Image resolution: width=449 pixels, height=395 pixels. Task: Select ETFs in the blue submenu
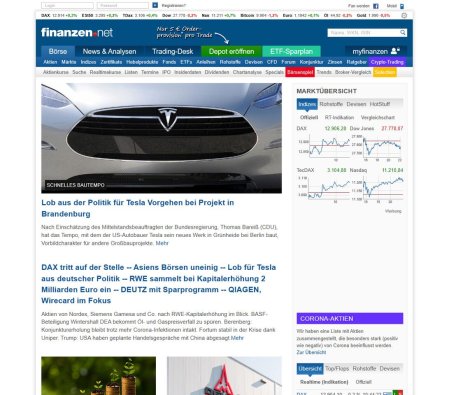click(186, 62)
